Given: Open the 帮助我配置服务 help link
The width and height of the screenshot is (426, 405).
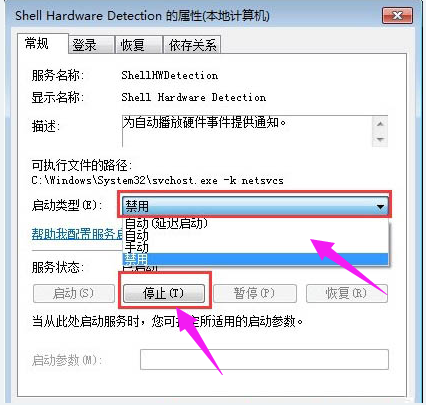Looking at the screenshot, I should point(77,234).
